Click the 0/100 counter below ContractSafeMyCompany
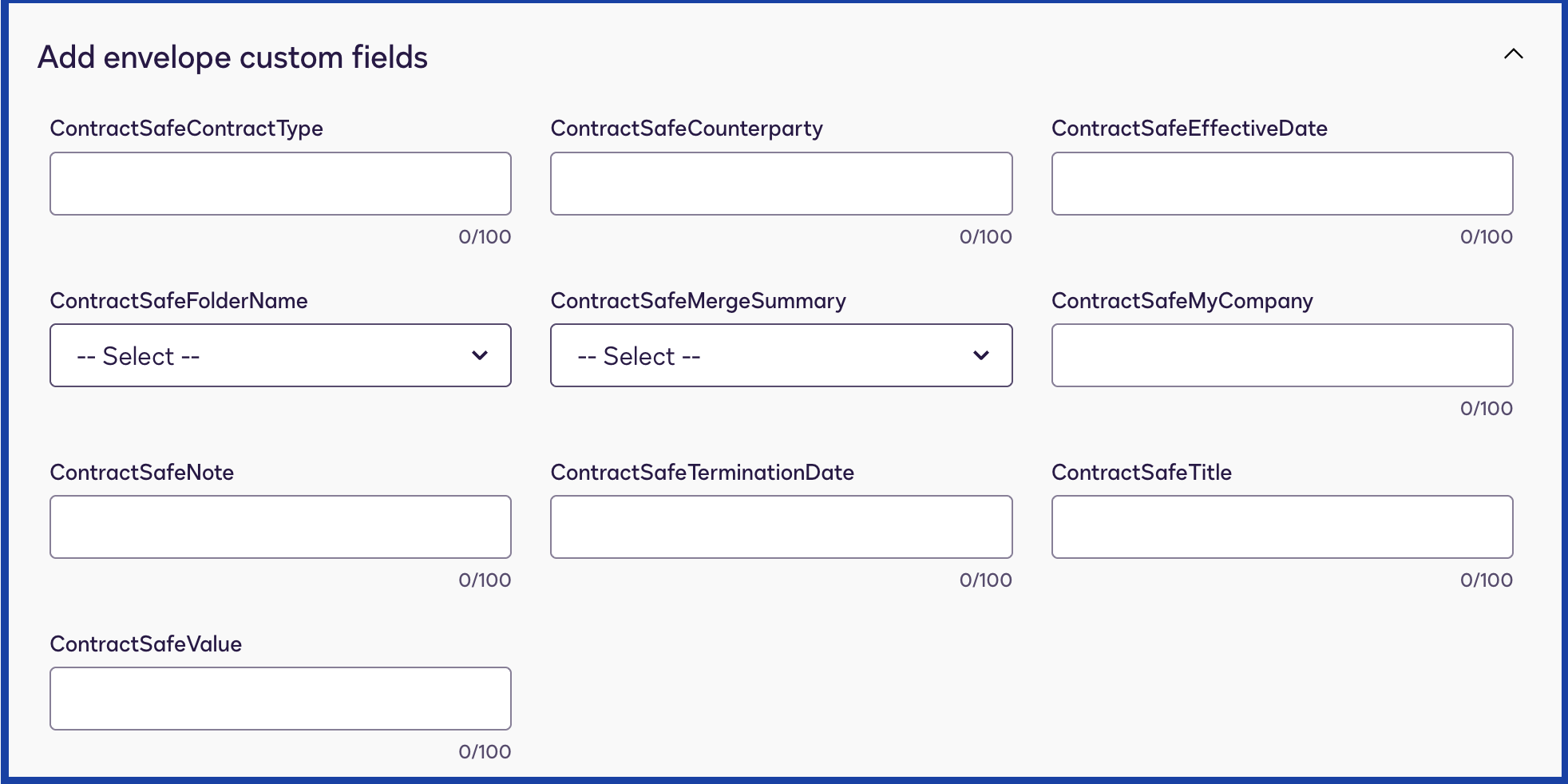This screenshot has height=784, width=1568. coord(1486,408)
